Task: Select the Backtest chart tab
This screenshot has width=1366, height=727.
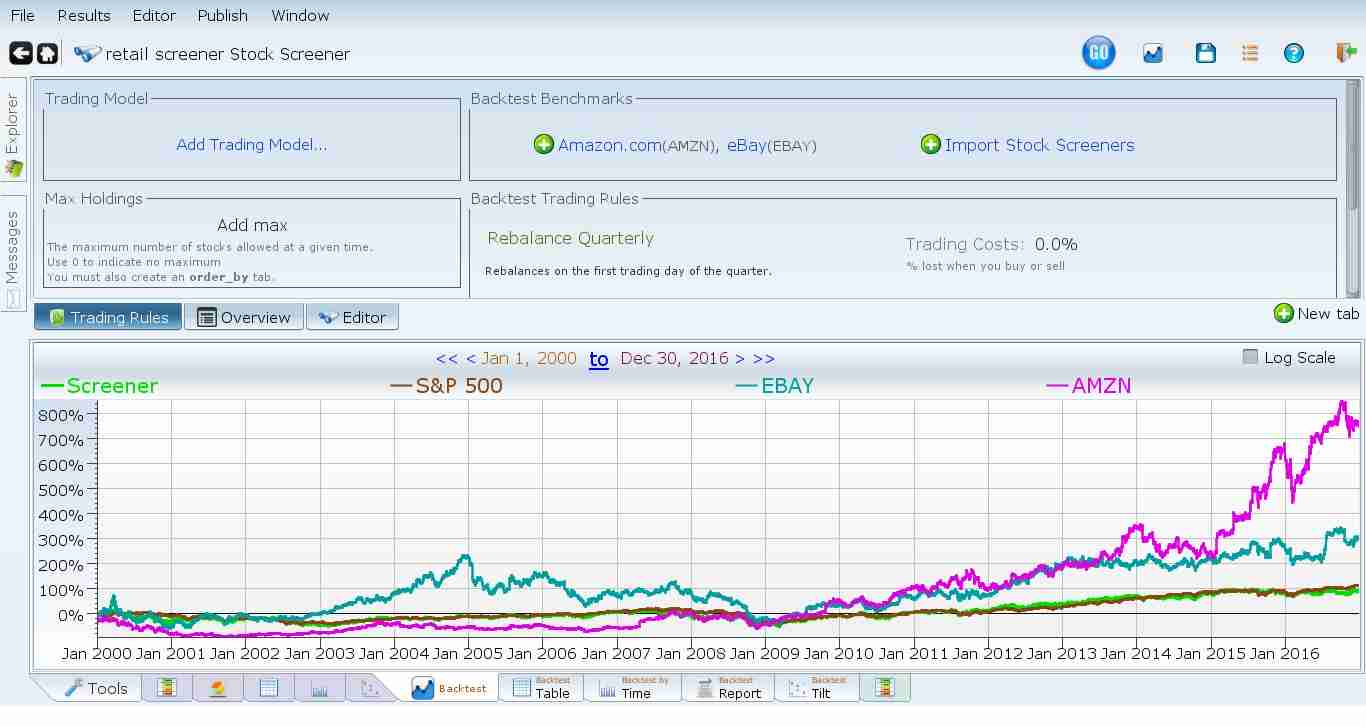Action: 450,688
